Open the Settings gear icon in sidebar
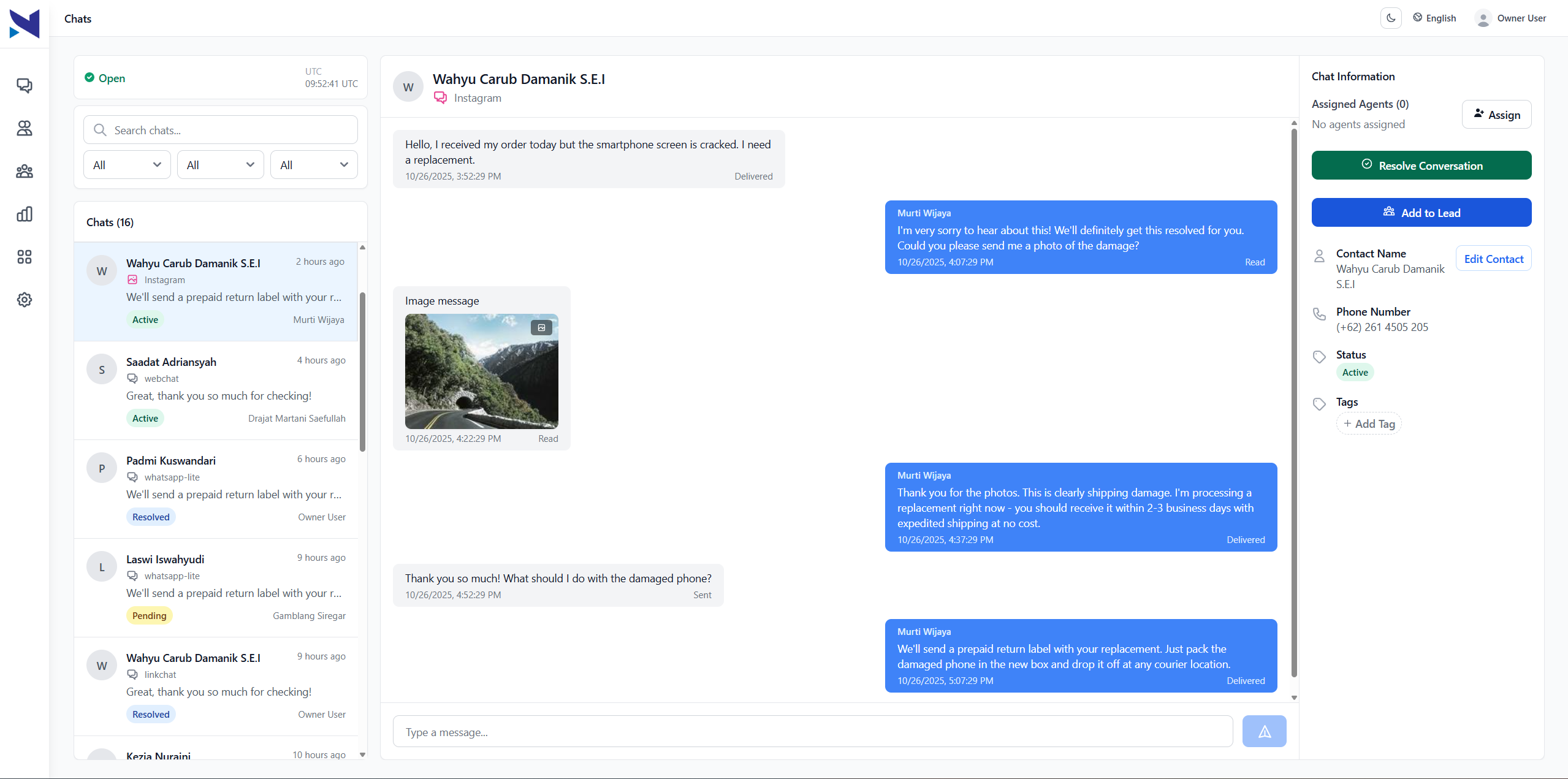The width and height of the screenshot is (1568, 779). [25, 300]
